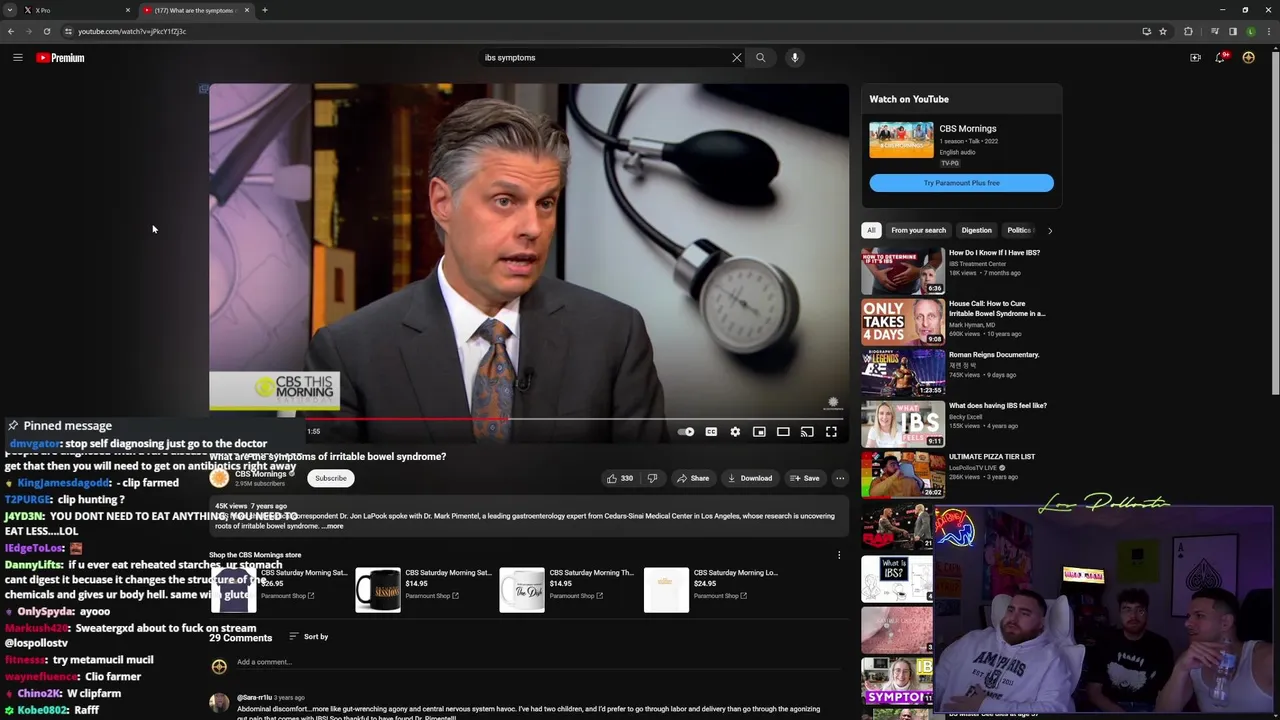Open browser extensions puzzle icon
Image resolution: width=1280 pixels, height=720 pixels.
click(x=1188, y=31)
